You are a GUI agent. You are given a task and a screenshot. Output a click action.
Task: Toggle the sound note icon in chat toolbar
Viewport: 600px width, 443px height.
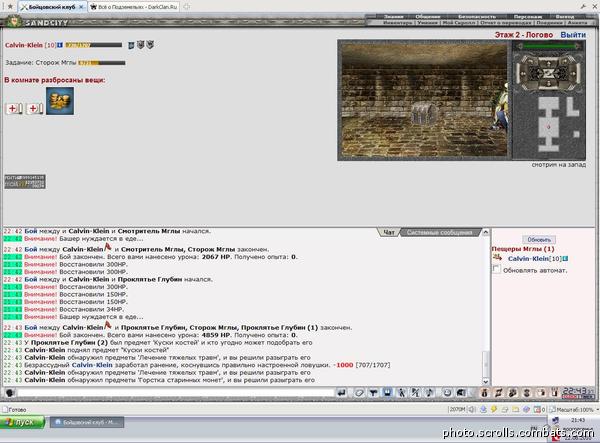point(429,393)
